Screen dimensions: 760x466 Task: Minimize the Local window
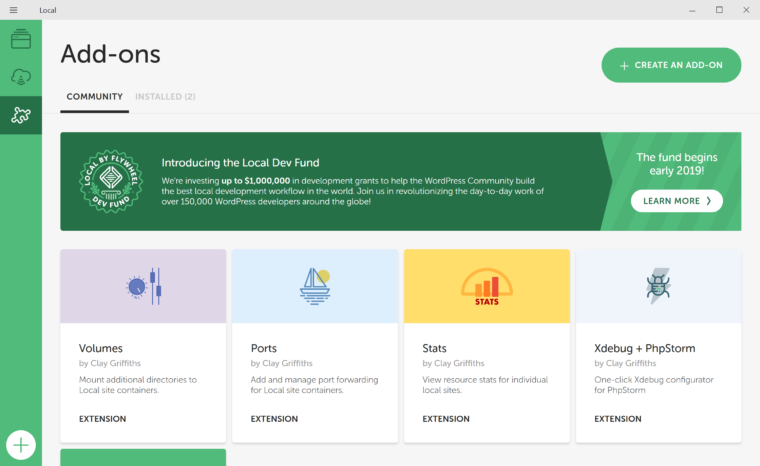[x=692, y=10]
